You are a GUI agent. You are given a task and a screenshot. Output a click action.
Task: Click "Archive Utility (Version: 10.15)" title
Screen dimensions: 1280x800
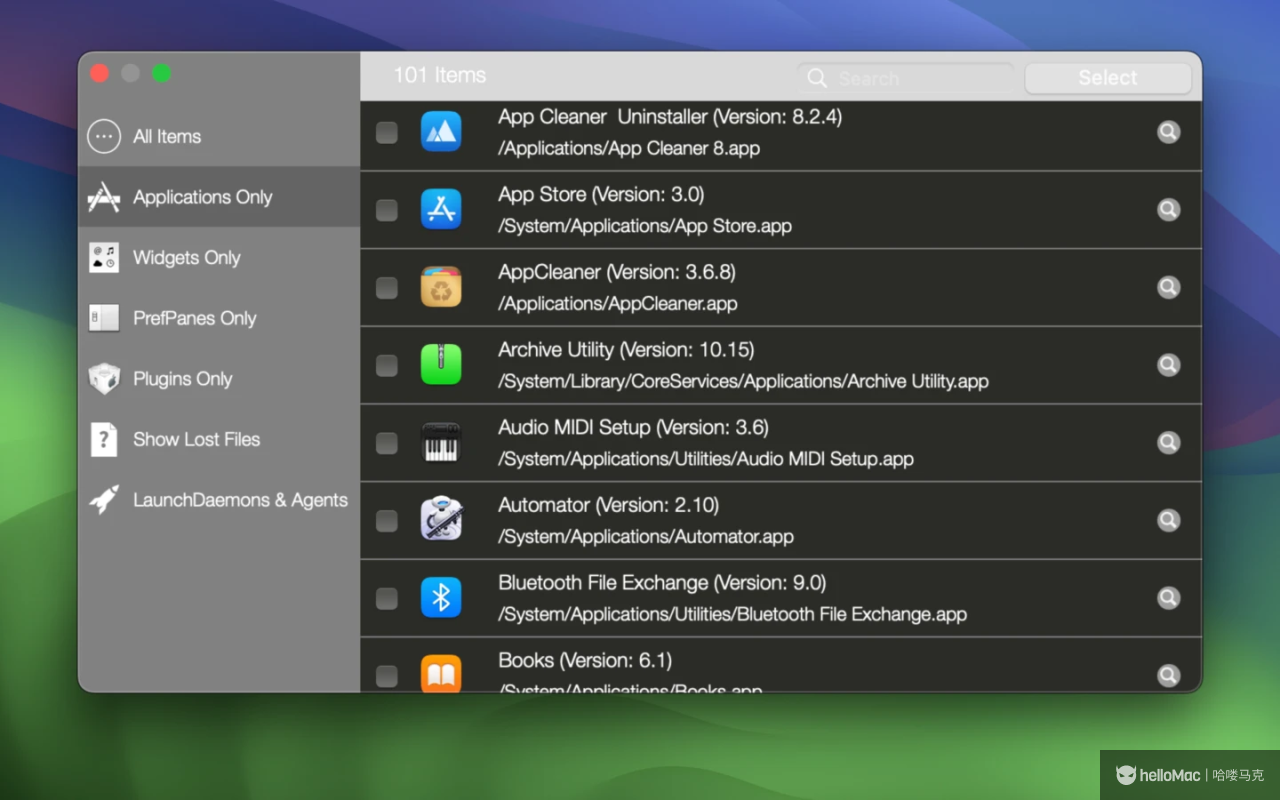[x=626, y=350]
